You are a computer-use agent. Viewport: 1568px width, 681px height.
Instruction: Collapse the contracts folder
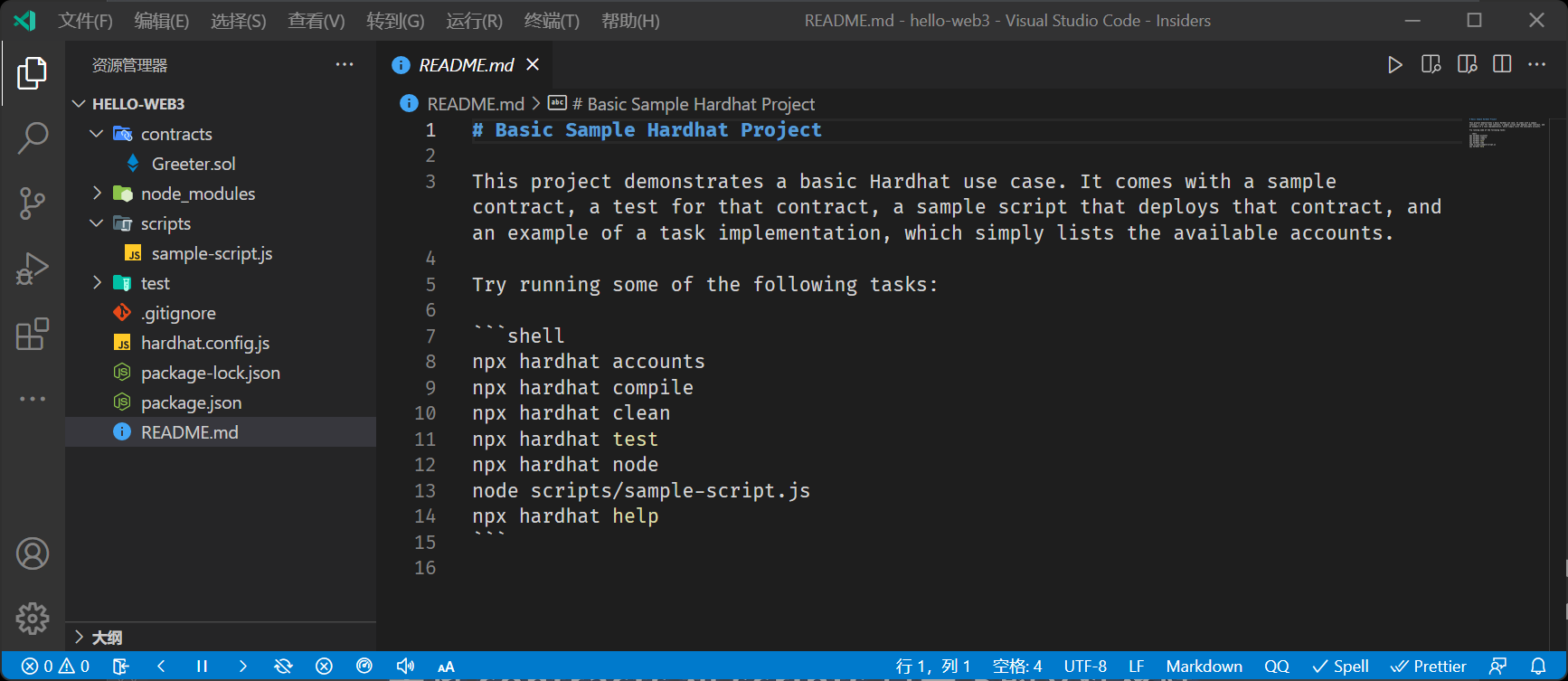97,134
